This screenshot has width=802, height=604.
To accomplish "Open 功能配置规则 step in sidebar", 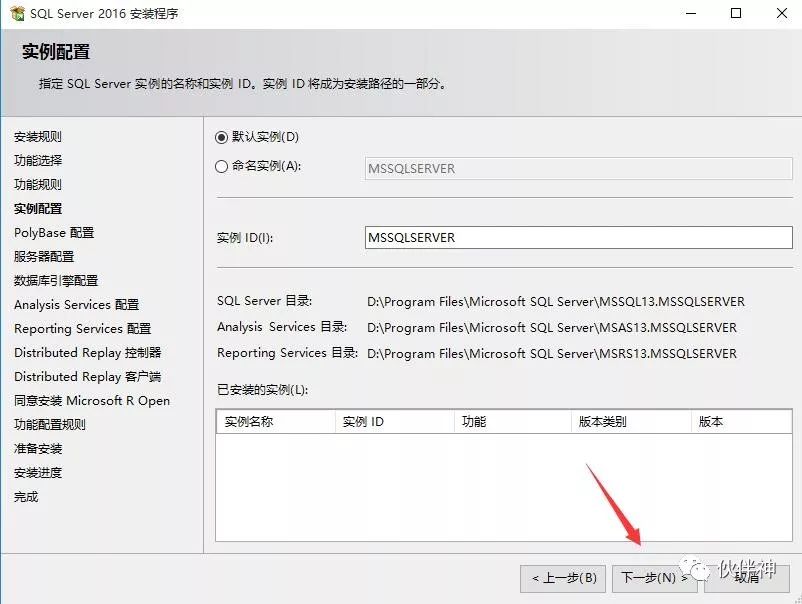I will (x=50, y=424).
